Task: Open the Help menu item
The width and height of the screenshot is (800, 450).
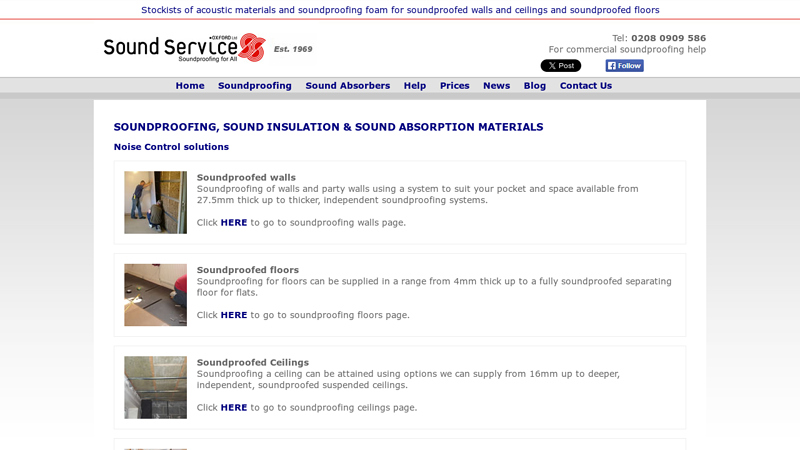Action: pyautogui.click(x=415, y=86)
